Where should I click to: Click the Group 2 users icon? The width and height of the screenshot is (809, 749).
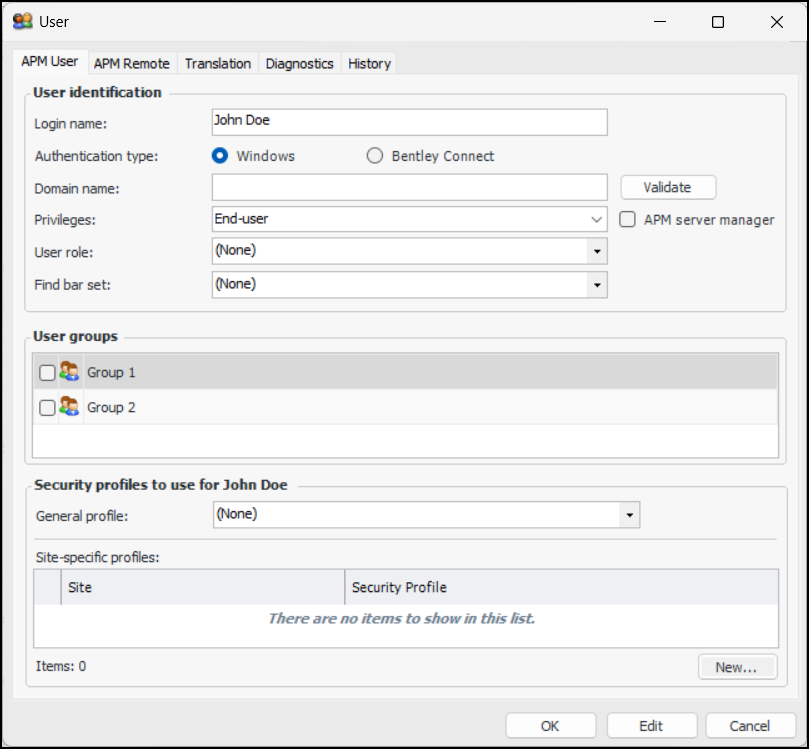click(x=69, y=407)
